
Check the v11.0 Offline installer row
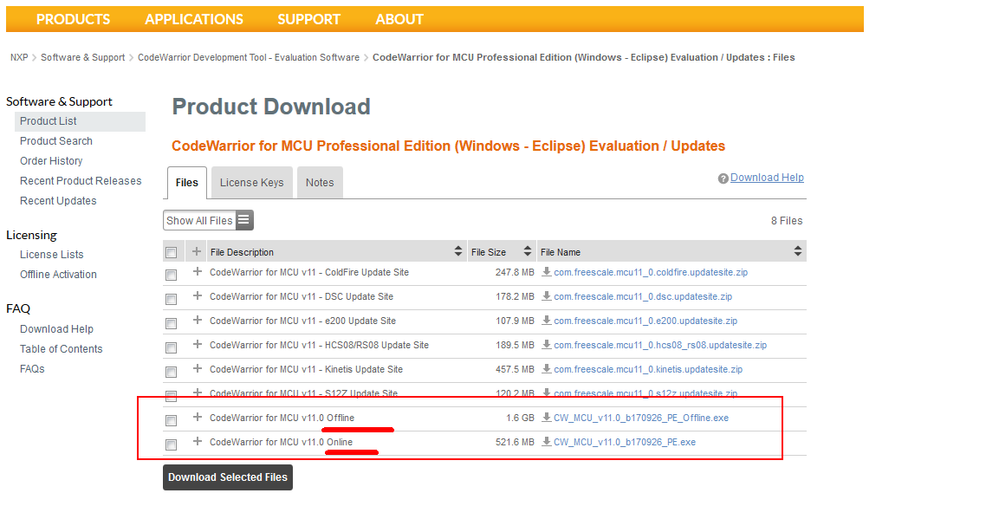(x=171, y=420)
